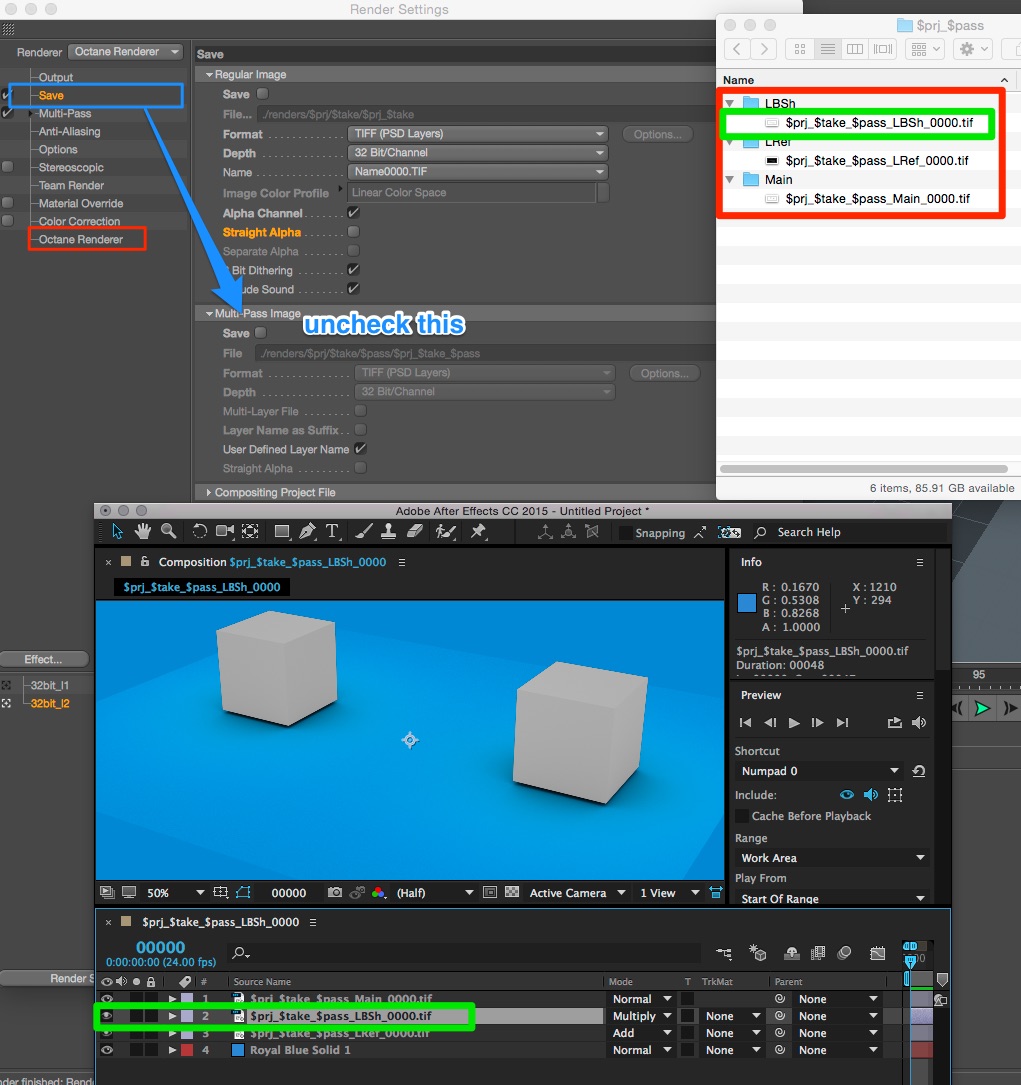Select the Zoom magnifier tool
Image resolution: width=1021 pixels, height=1085 pixels.
[x=168, y=531]
